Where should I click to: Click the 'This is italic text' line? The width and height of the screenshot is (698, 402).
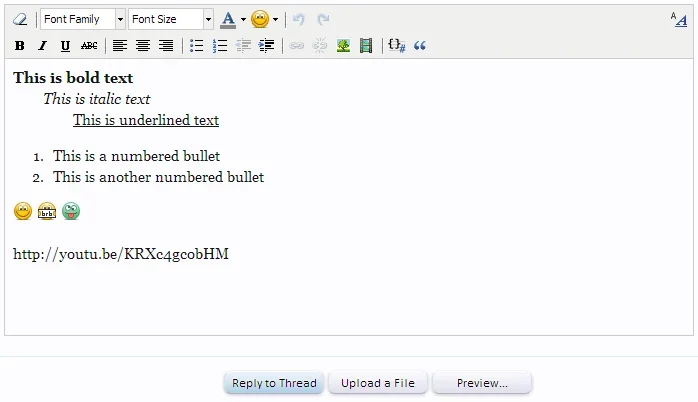pyautogui.click(x=97, y=99)
